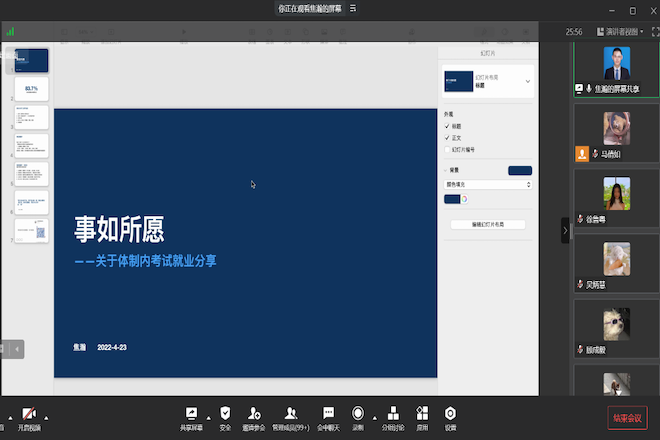Enable the 幻灯片编号 slide number checkbox

point(447,150)
